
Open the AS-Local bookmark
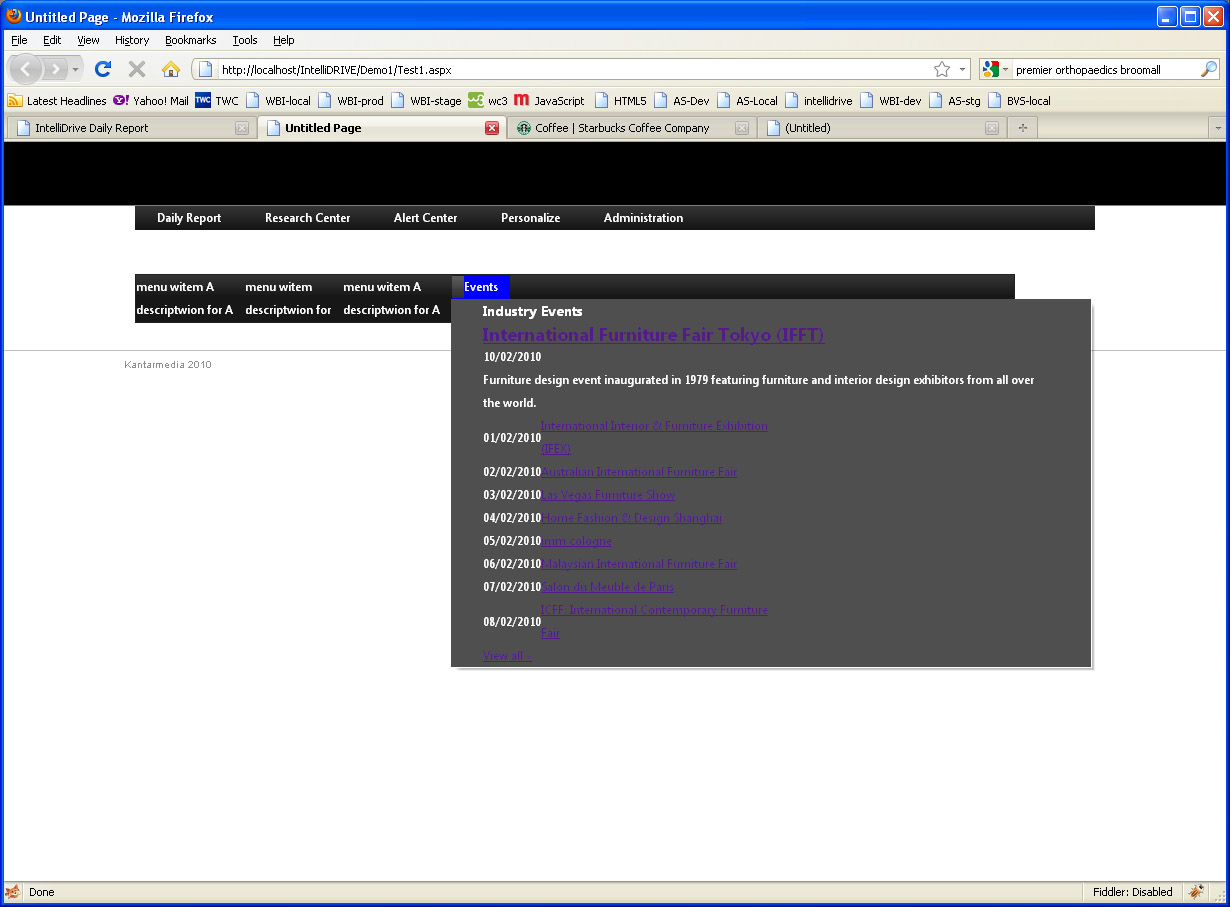pos(748,100)
